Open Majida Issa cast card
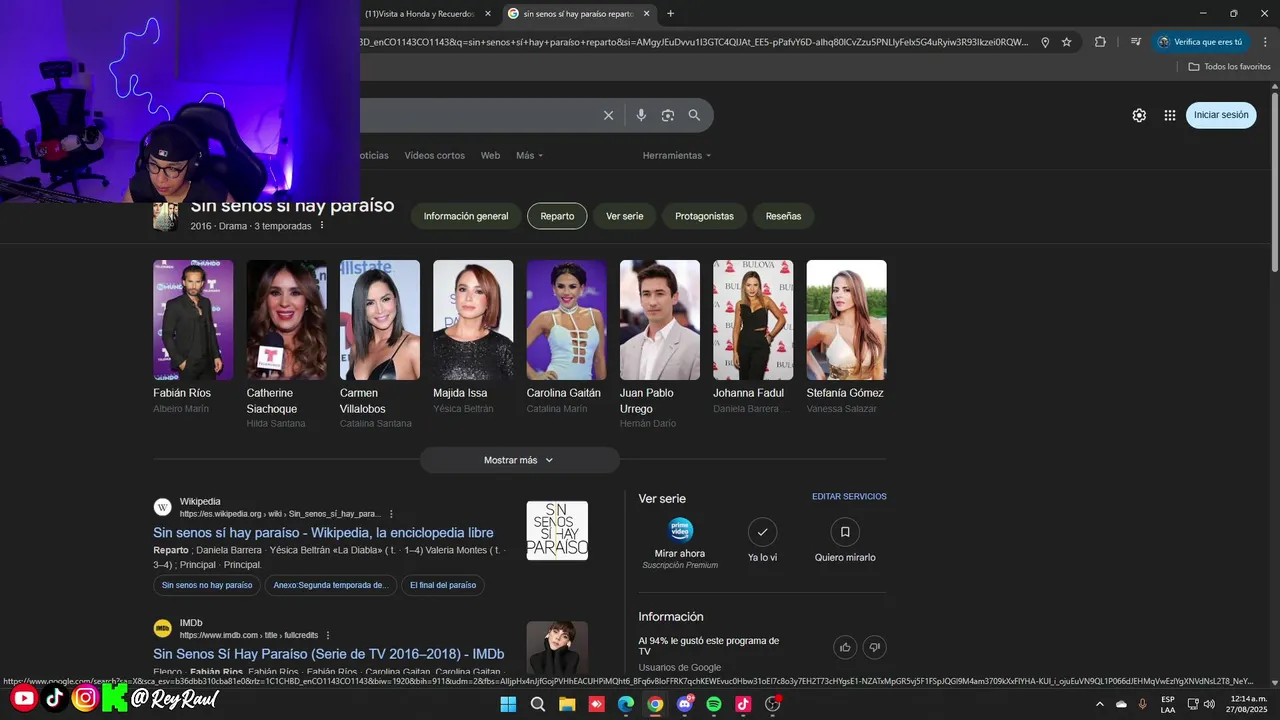1280x720 pixels. (x=473, y=337)
